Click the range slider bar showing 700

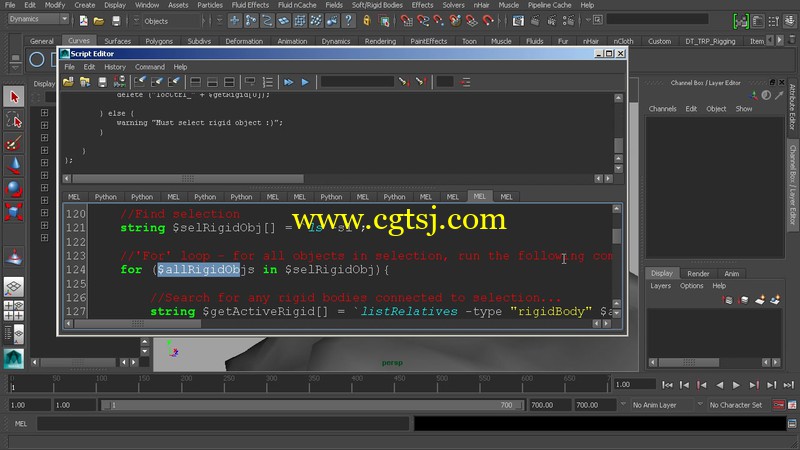click(x=312, y=405)
